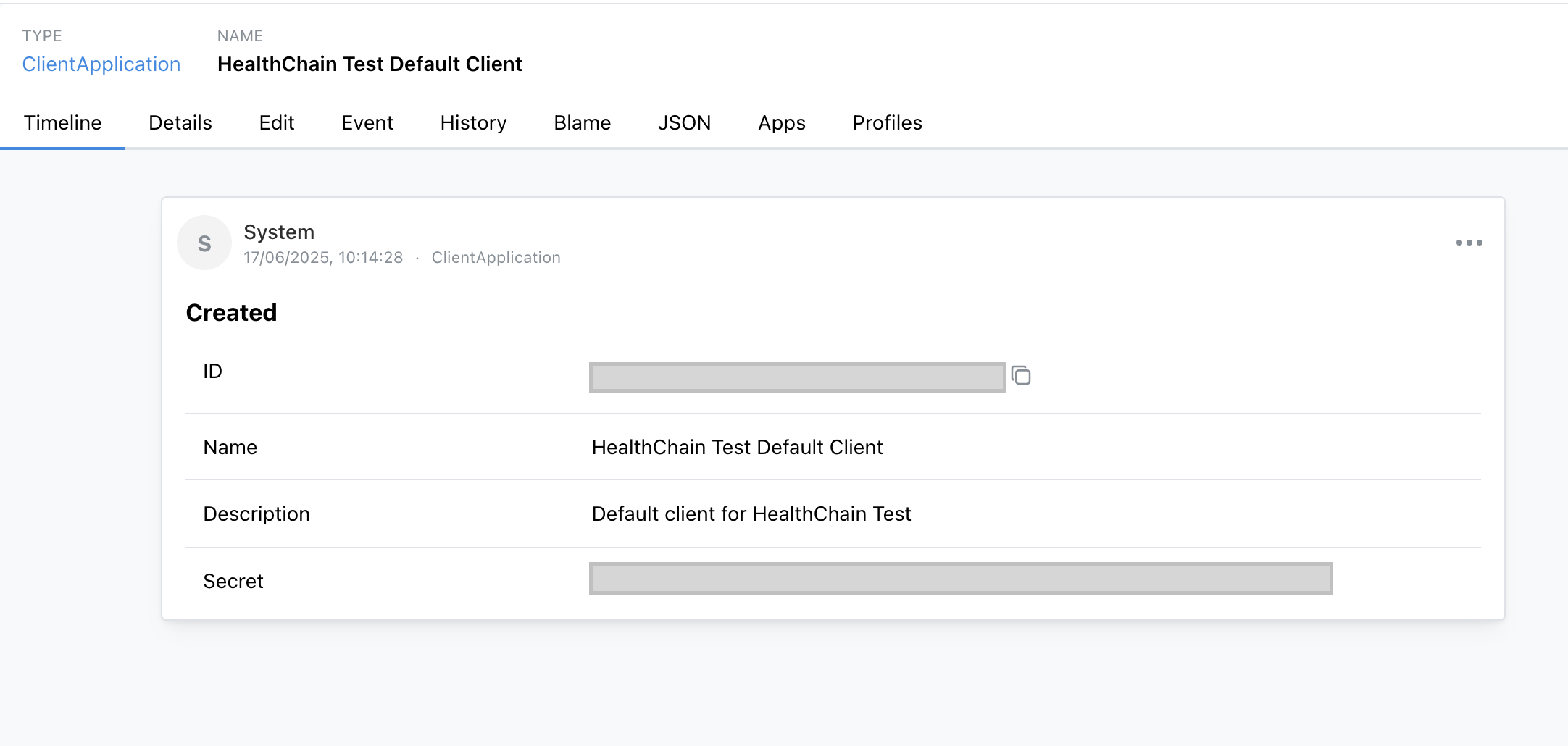
Task: Click the event timestamp 17/06/2025, 10:14:28
Action: pyautogui.click(x=323, y=257)
